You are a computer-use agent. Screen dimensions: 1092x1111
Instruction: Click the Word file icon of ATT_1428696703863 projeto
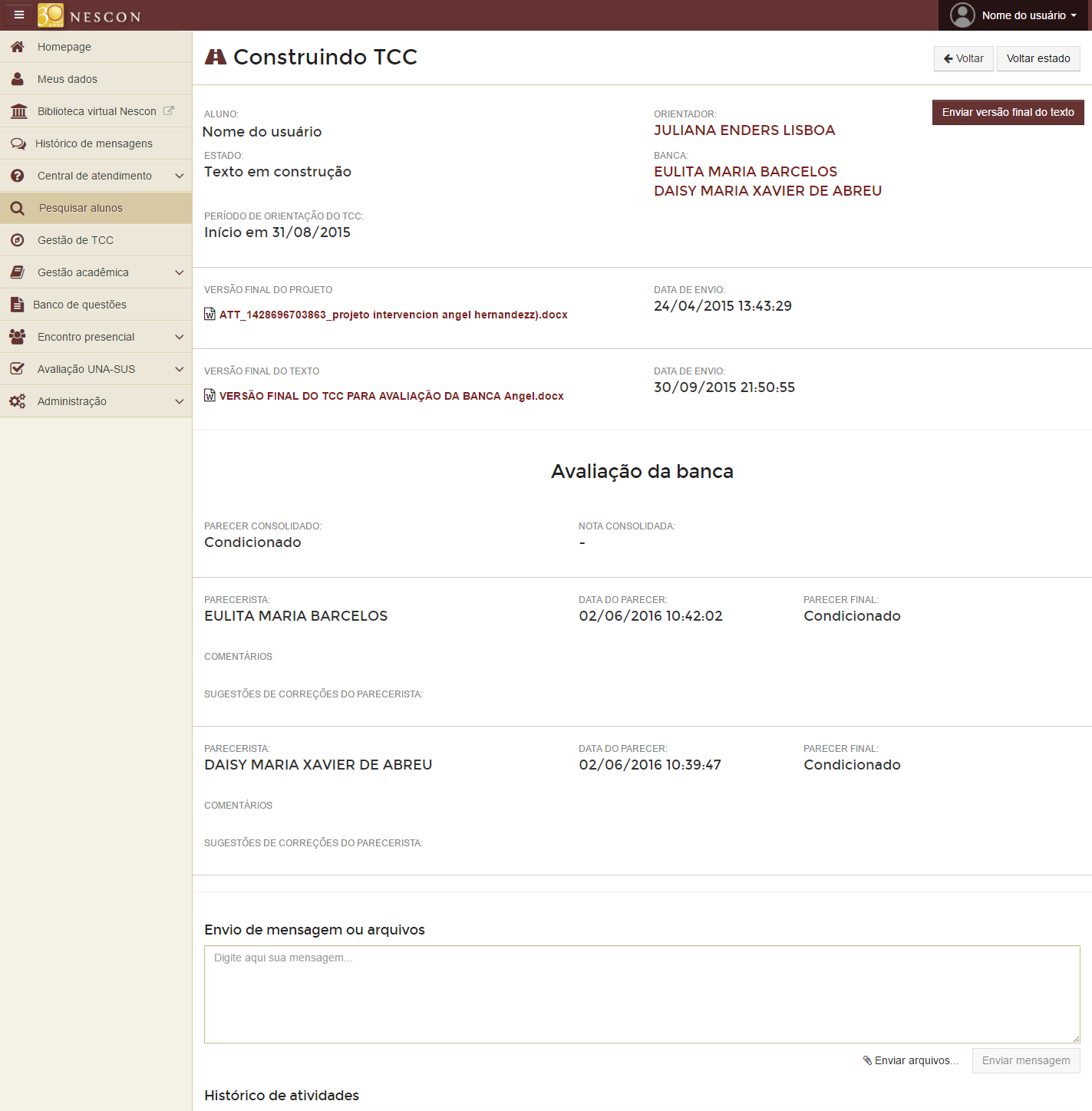pos(209,314)
